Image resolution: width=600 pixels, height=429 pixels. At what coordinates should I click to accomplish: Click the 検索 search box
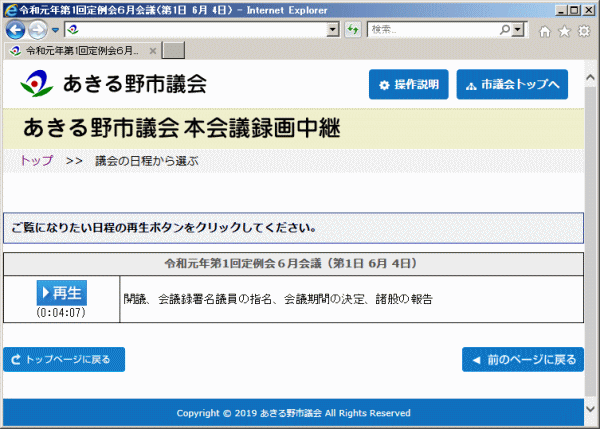click(433, 29)
